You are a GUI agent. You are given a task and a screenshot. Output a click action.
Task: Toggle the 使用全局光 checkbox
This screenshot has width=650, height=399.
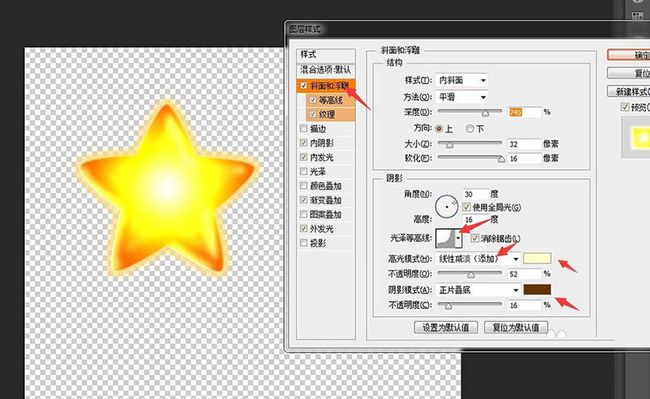point(467,207)
